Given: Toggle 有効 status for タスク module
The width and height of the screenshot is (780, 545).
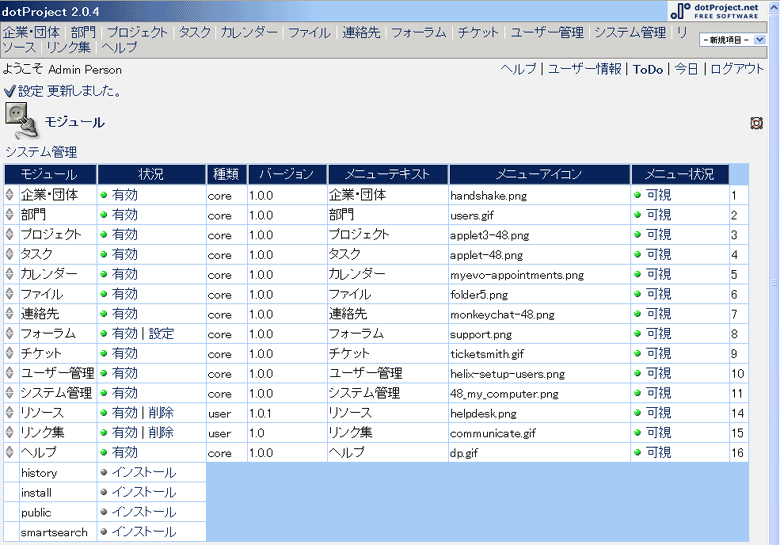Looking at the screenshot, I should point(124,254).
